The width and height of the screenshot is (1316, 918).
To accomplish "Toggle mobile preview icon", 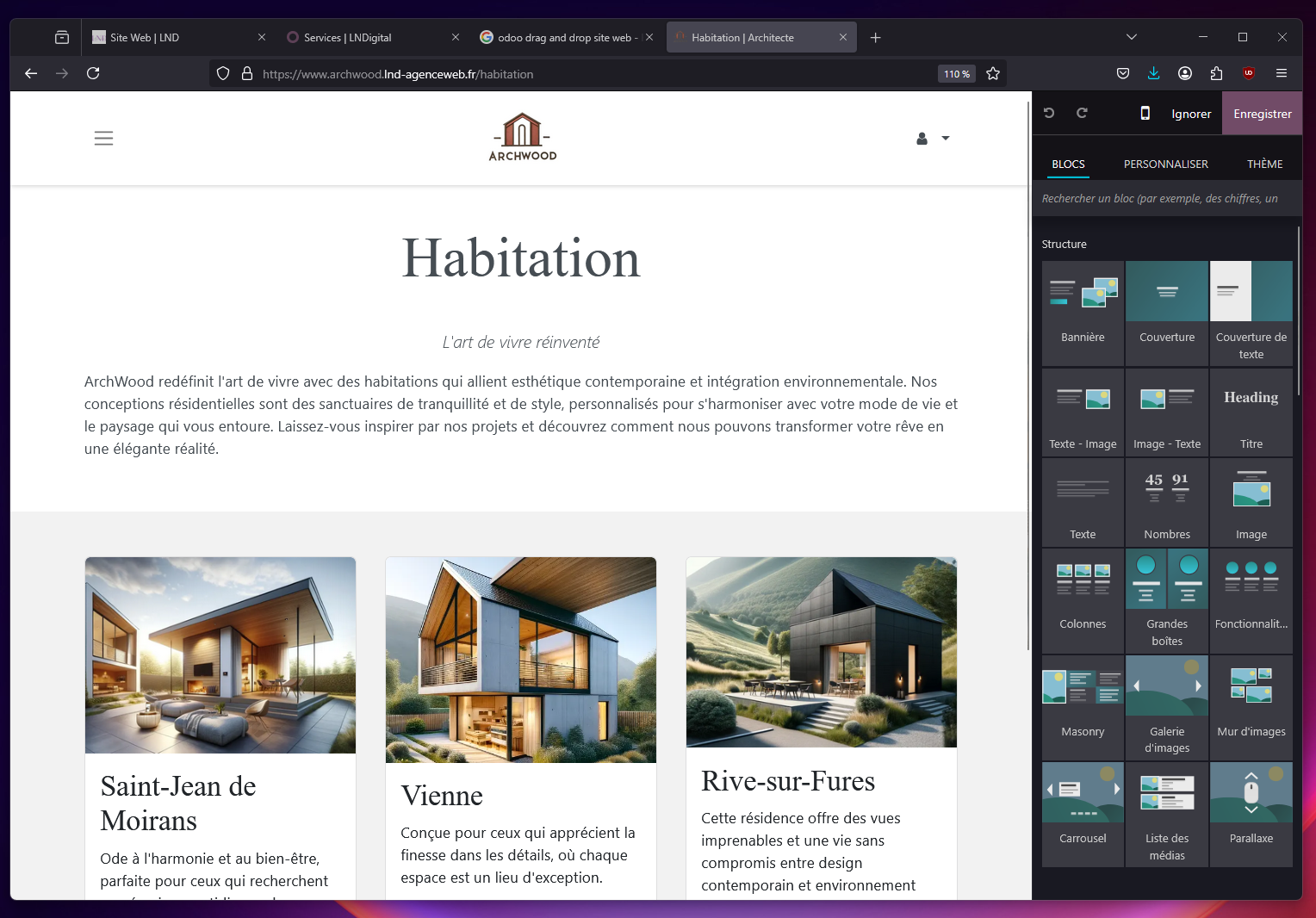I will (1145, 113).
